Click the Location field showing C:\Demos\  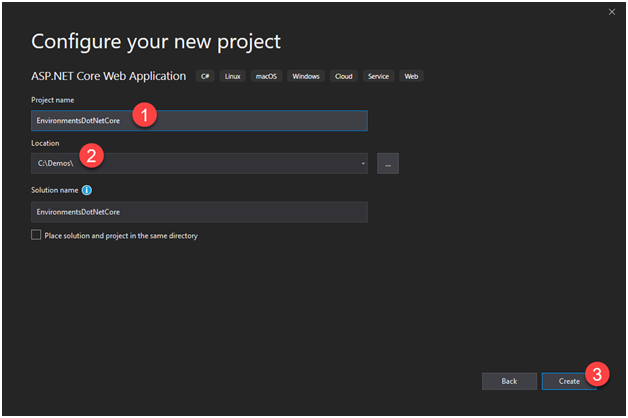pos(190,163)
